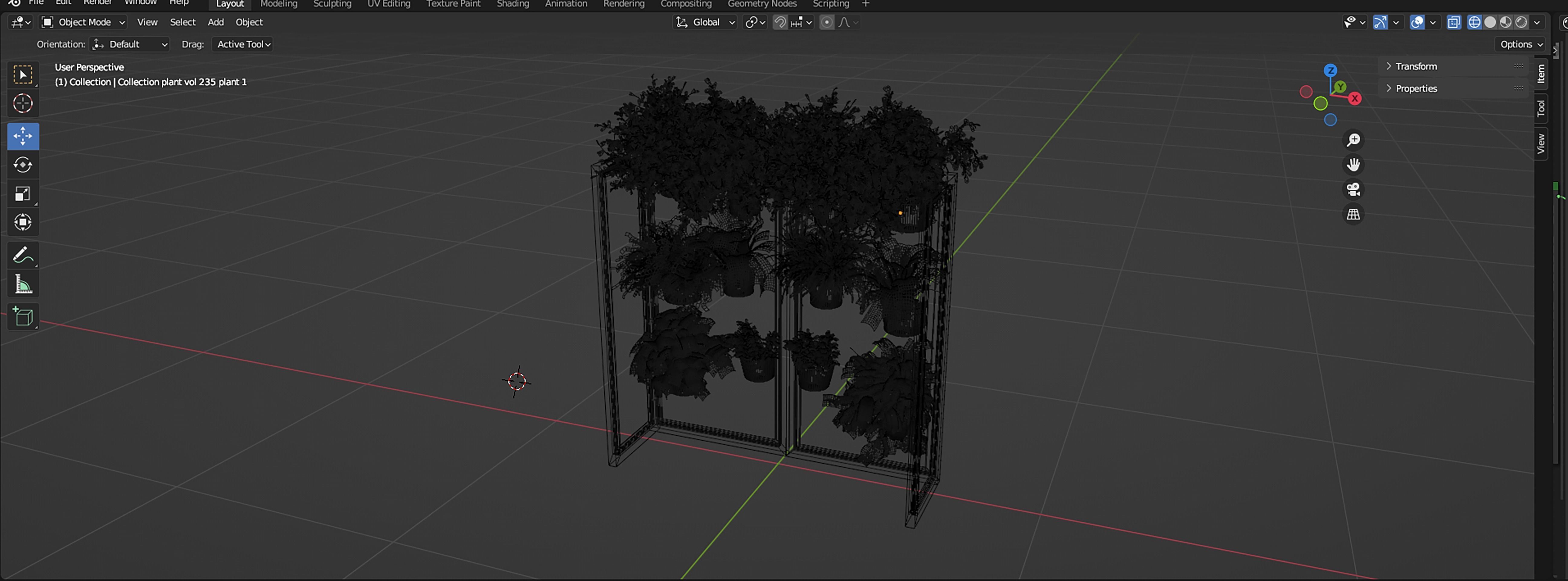Switch to Solid viewport shading
The height and width of the screenshot is (581, 1568).
[x=1490, y=22]
